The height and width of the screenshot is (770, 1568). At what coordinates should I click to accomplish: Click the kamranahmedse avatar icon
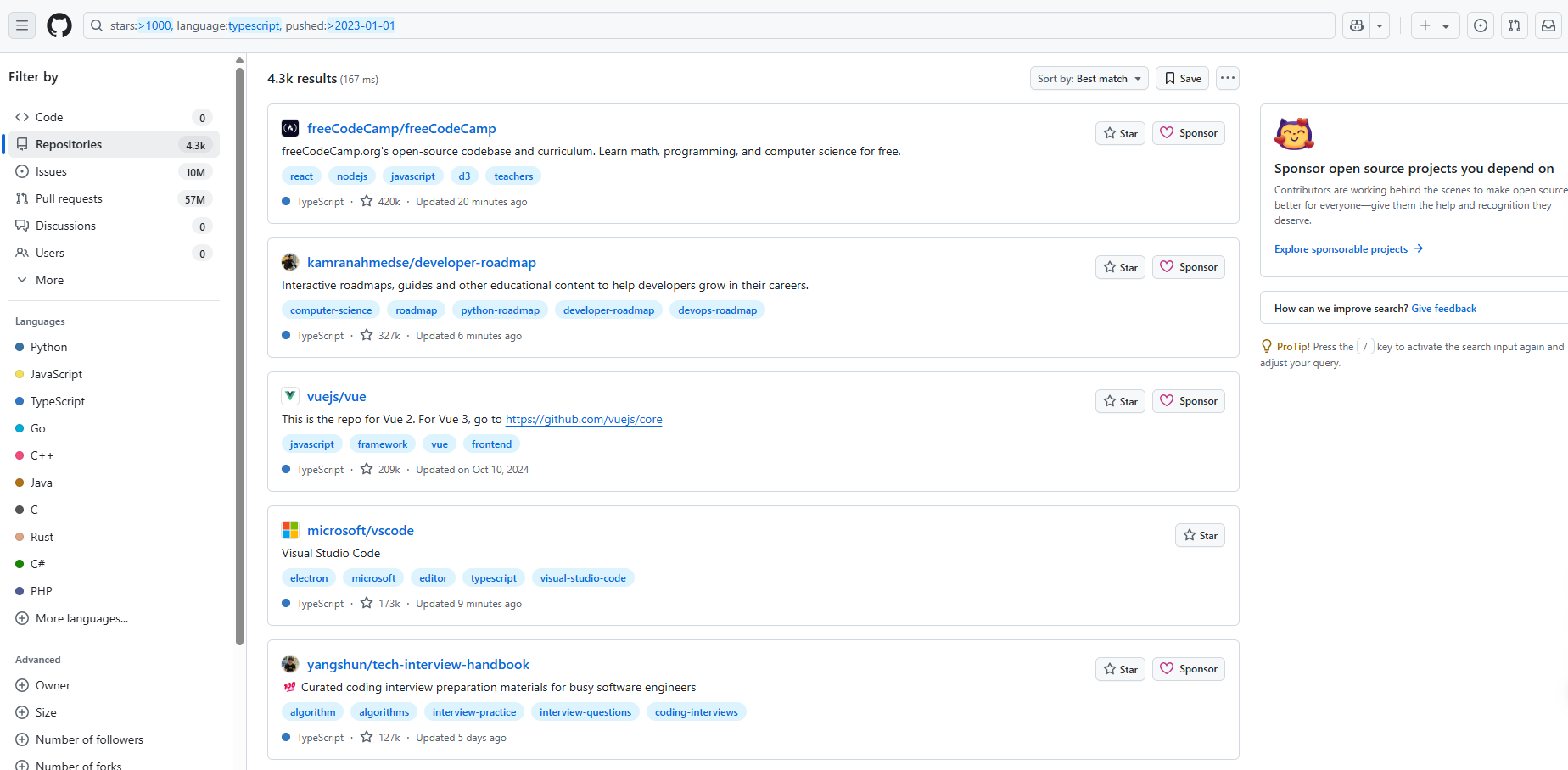290,262
